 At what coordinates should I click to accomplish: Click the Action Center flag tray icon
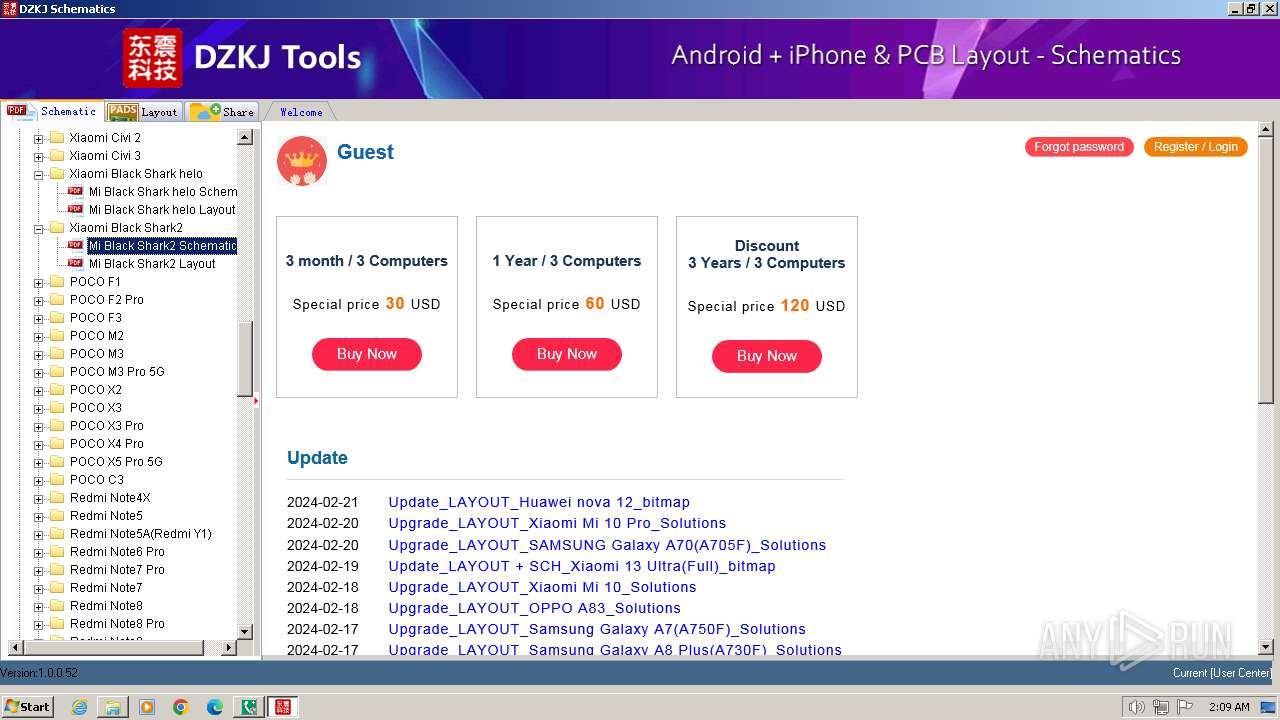1185,707
